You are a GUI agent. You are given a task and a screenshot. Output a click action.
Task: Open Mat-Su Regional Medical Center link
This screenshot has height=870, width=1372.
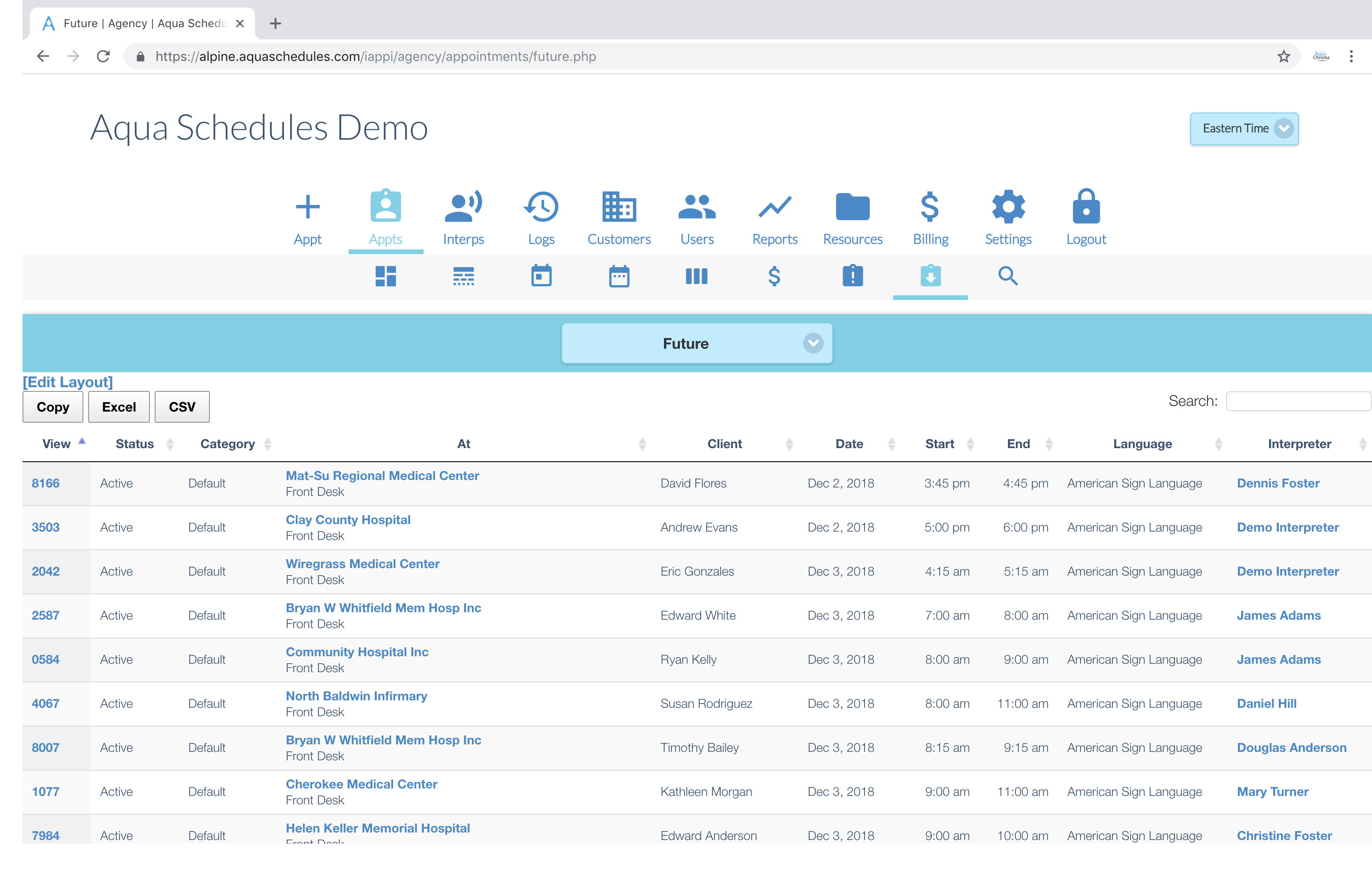click(382, 475)
